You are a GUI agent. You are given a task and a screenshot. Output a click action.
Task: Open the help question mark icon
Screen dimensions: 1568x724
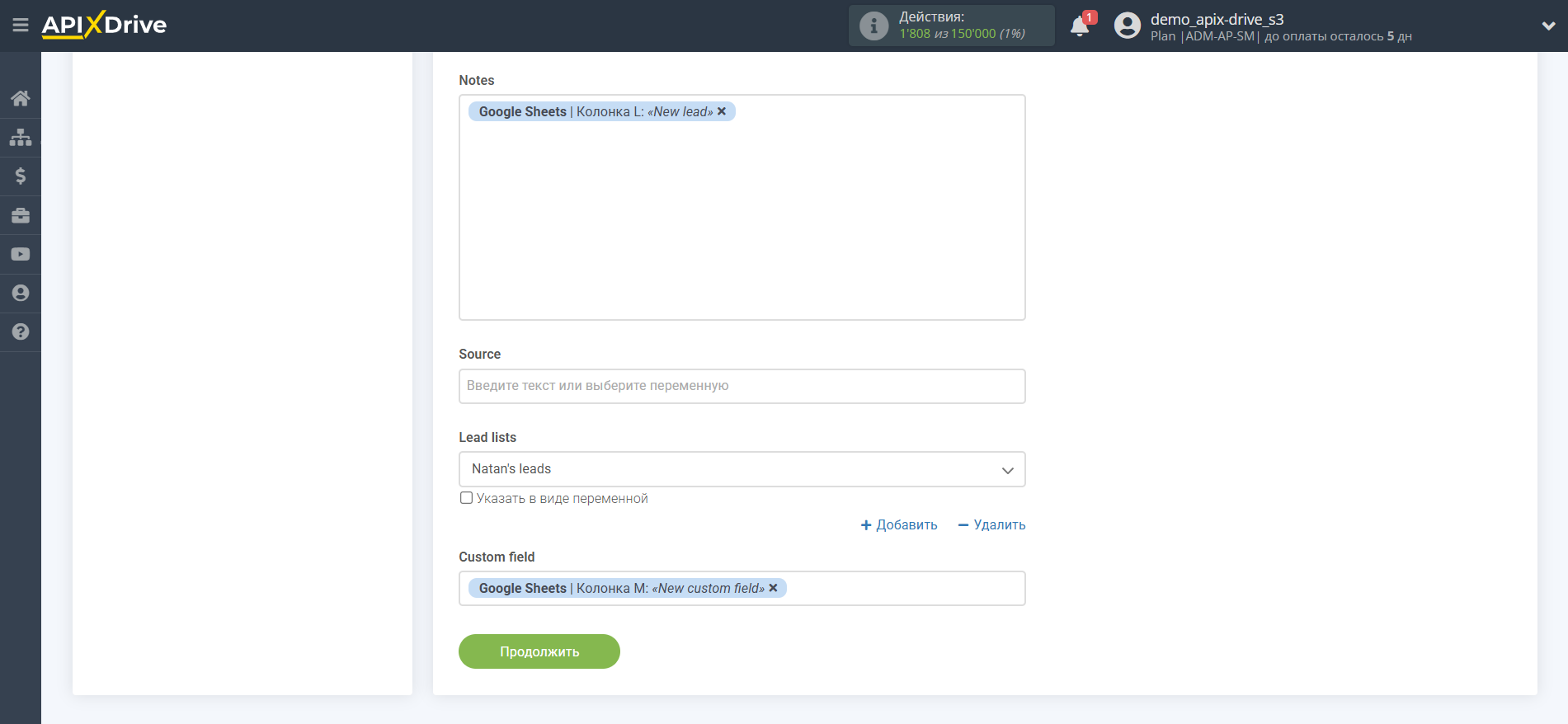21,332
